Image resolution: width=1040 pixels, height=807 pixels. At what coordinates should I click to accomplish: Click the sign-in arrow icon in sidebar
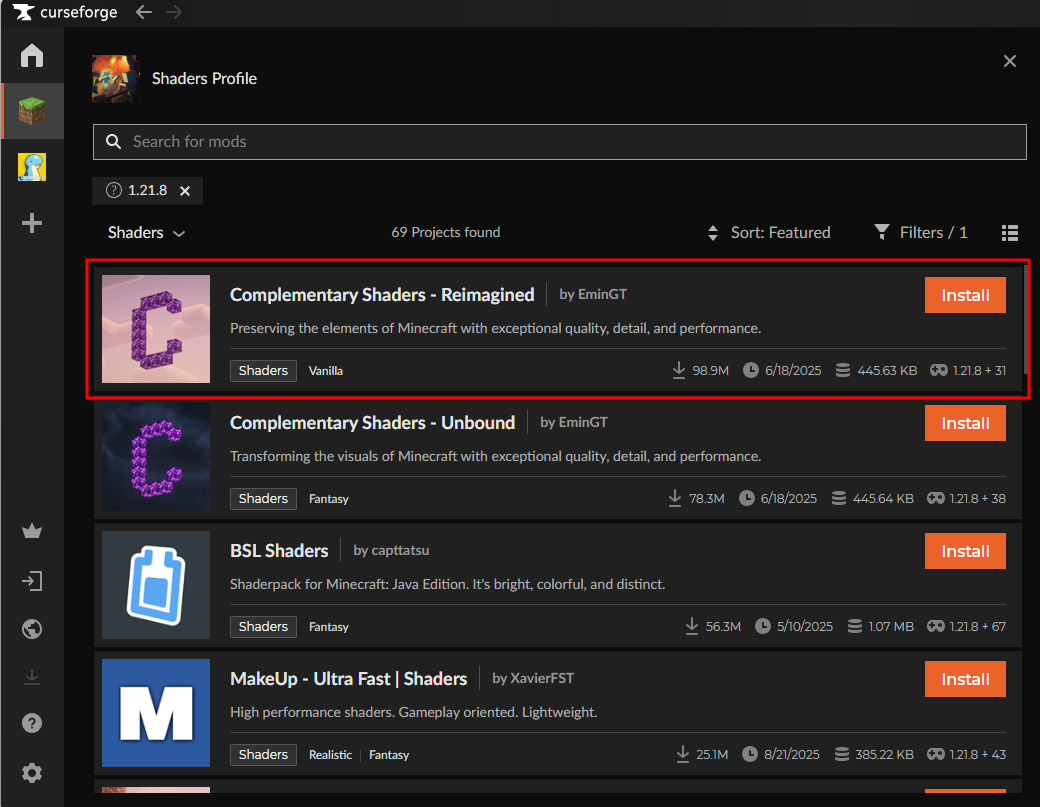(x=32, y=582)
